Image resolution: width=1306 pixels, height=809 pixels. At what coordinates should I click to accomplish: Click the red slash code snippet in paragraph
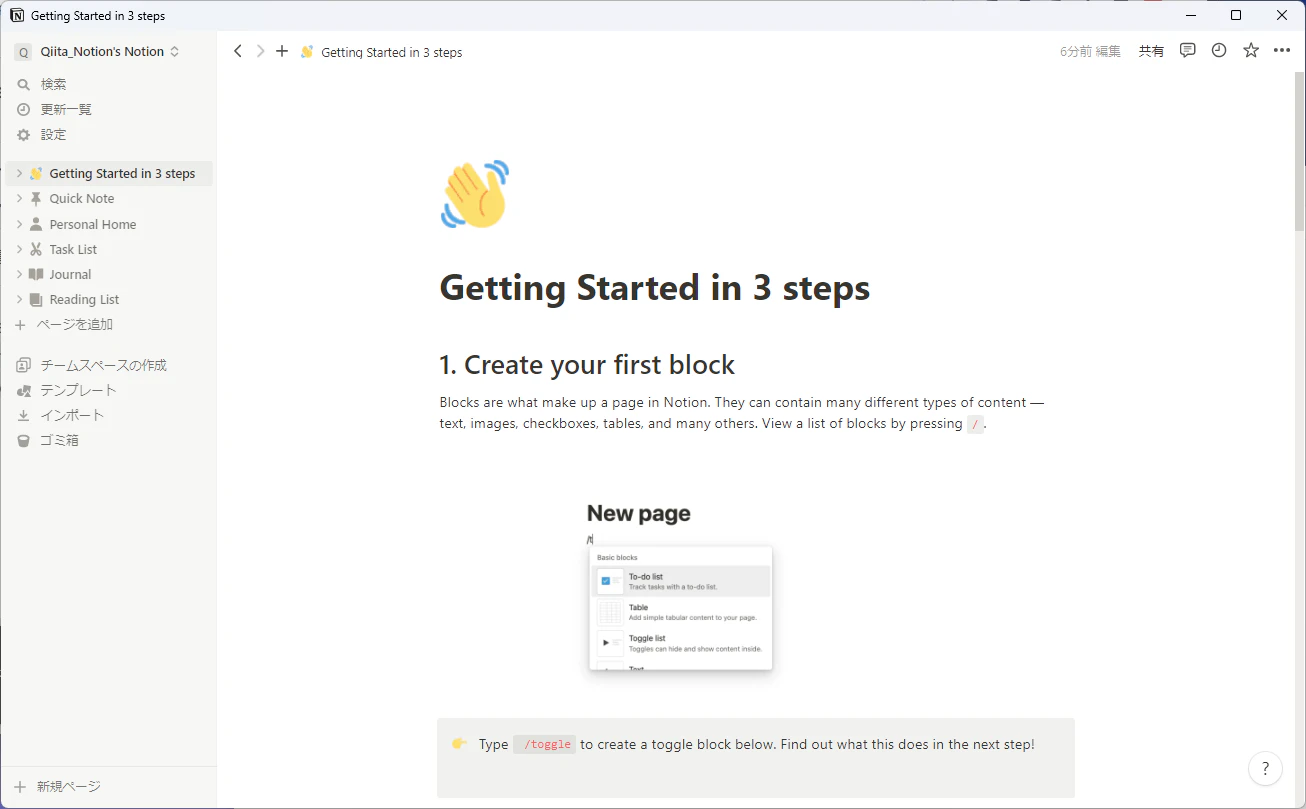tap(976, 424)
